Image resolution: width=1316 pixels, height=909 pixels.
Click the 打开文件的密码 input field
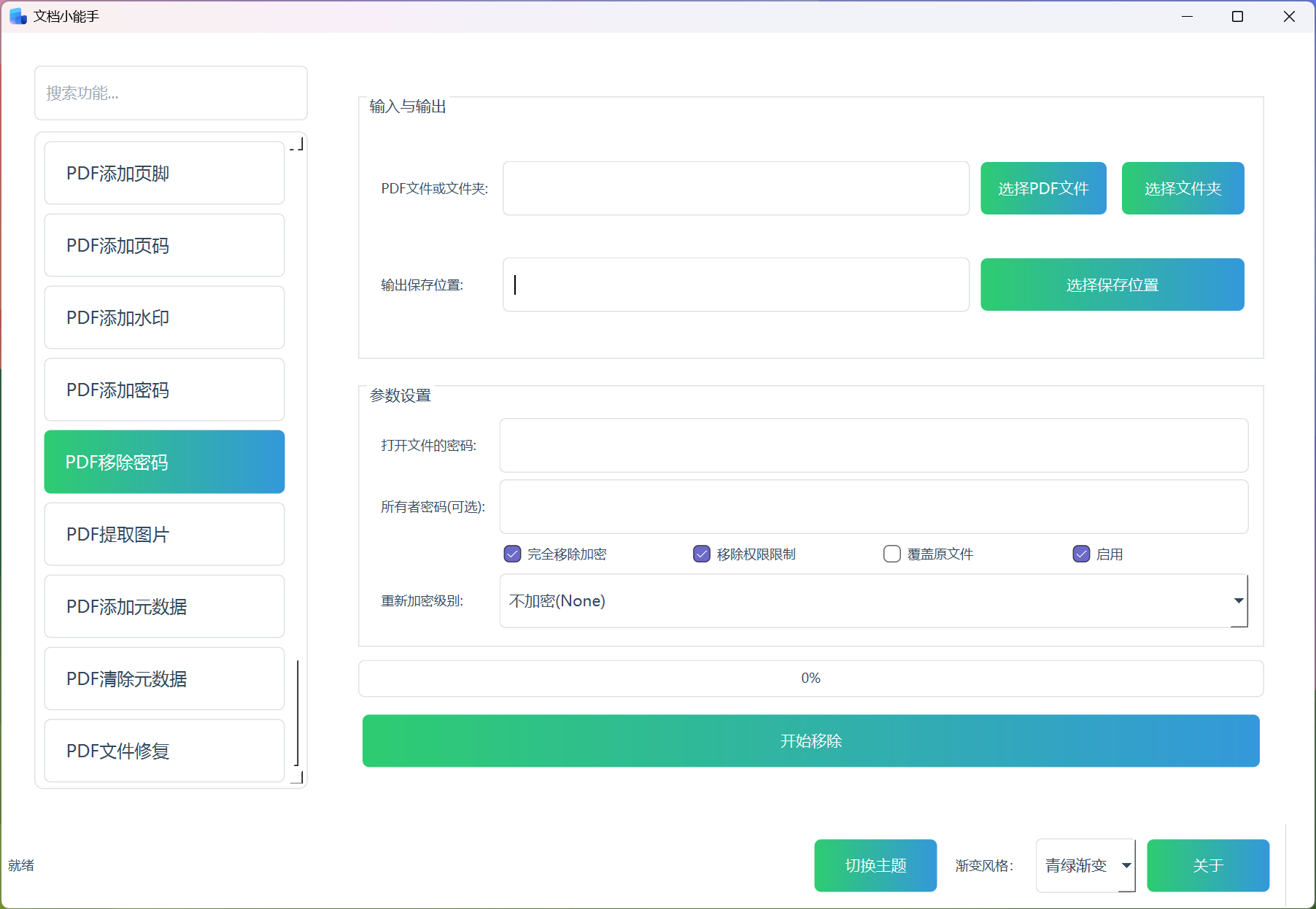click(873, 445)
